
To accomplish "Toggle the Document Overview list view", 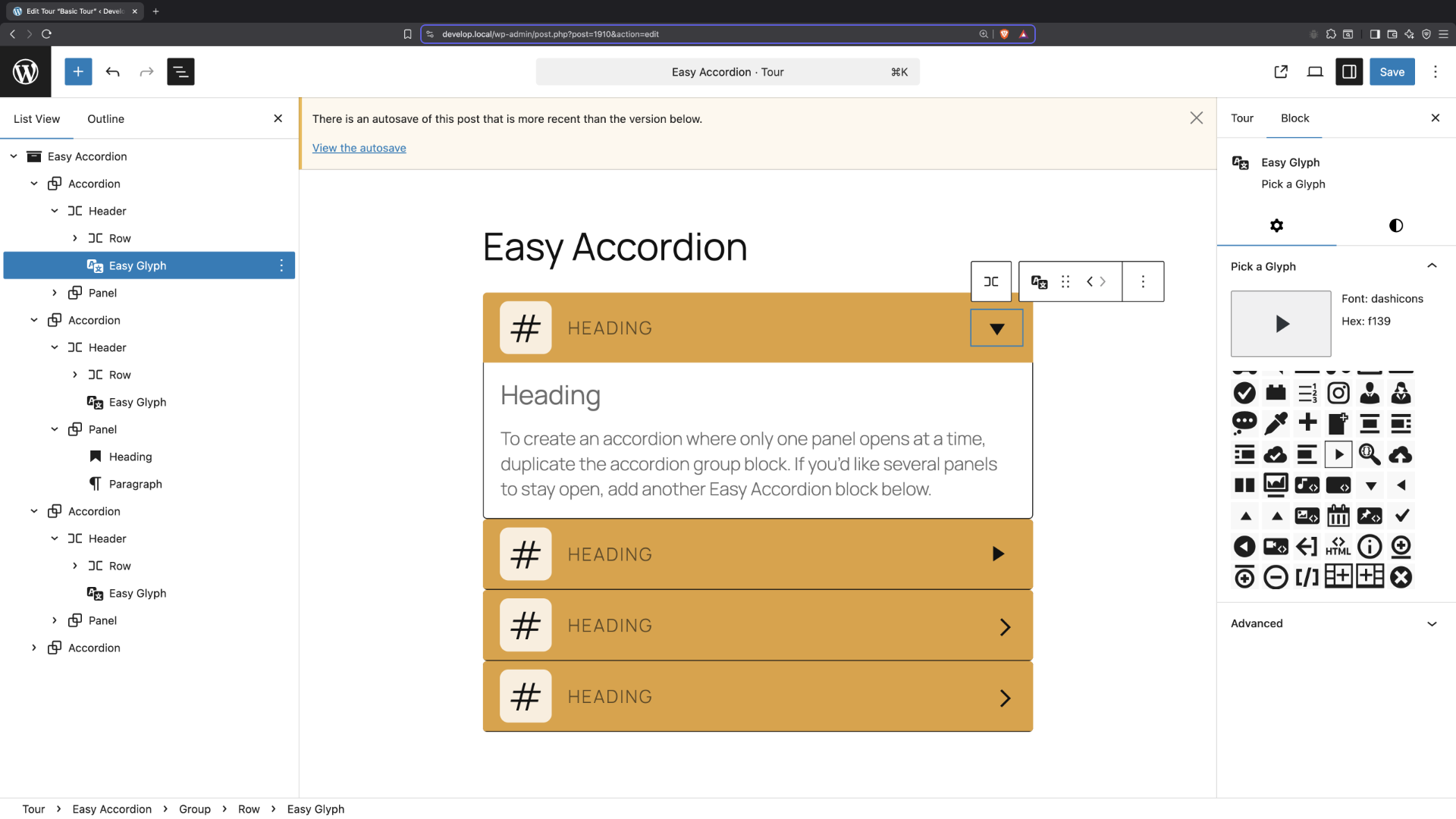I will point(180,72).
